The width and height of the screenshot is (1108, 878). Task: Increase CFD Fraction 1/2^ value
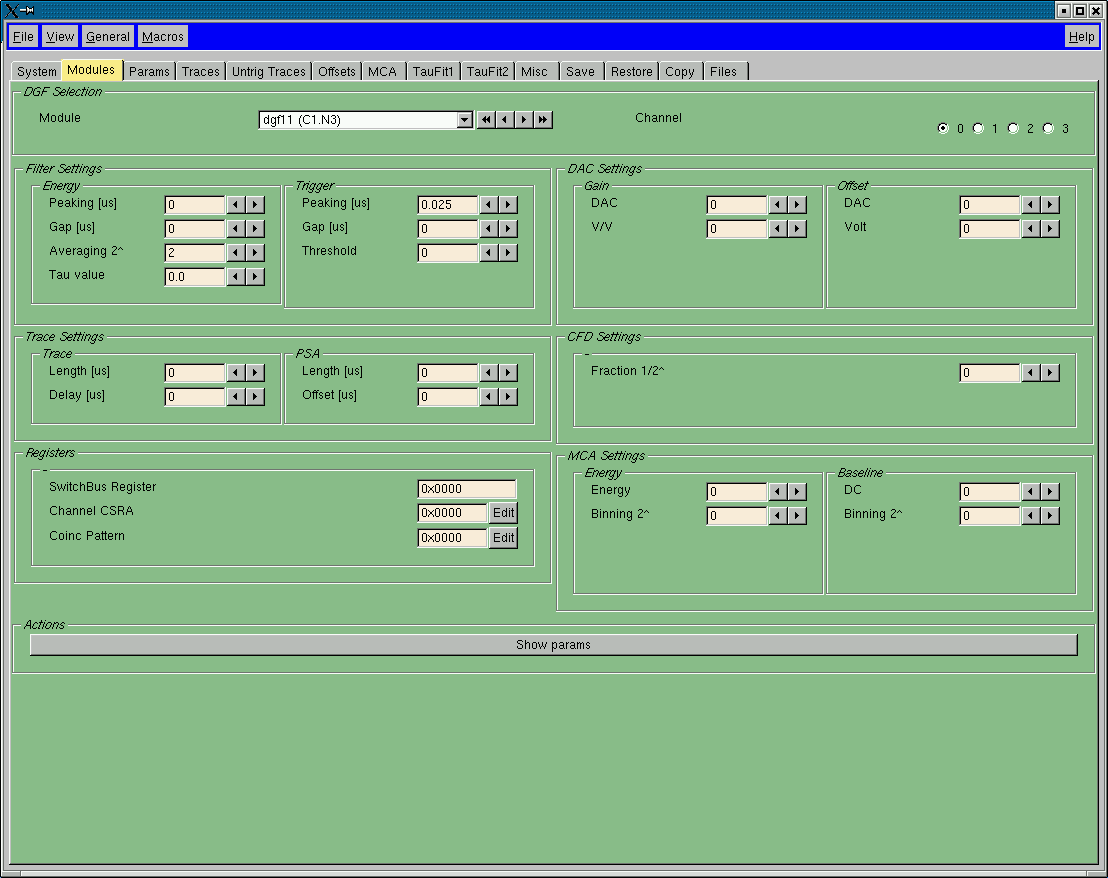click(x=1050, y=373)
